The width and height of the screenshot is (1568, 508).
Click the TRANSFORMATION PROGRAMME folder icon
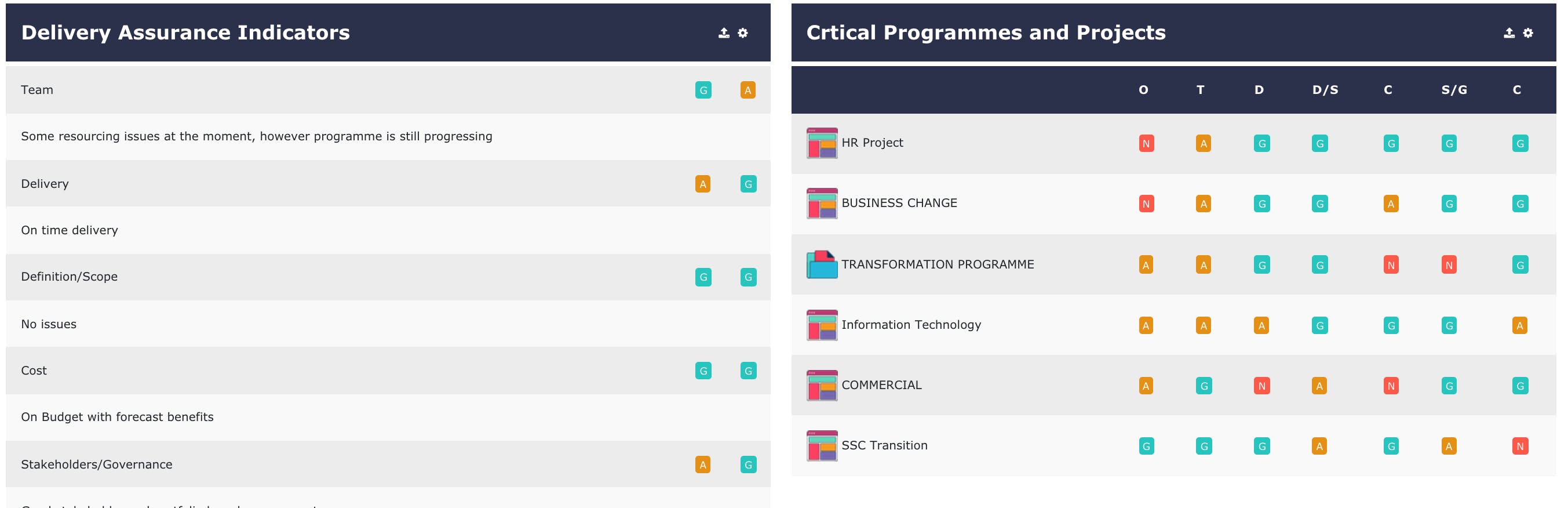pos(822,264)
